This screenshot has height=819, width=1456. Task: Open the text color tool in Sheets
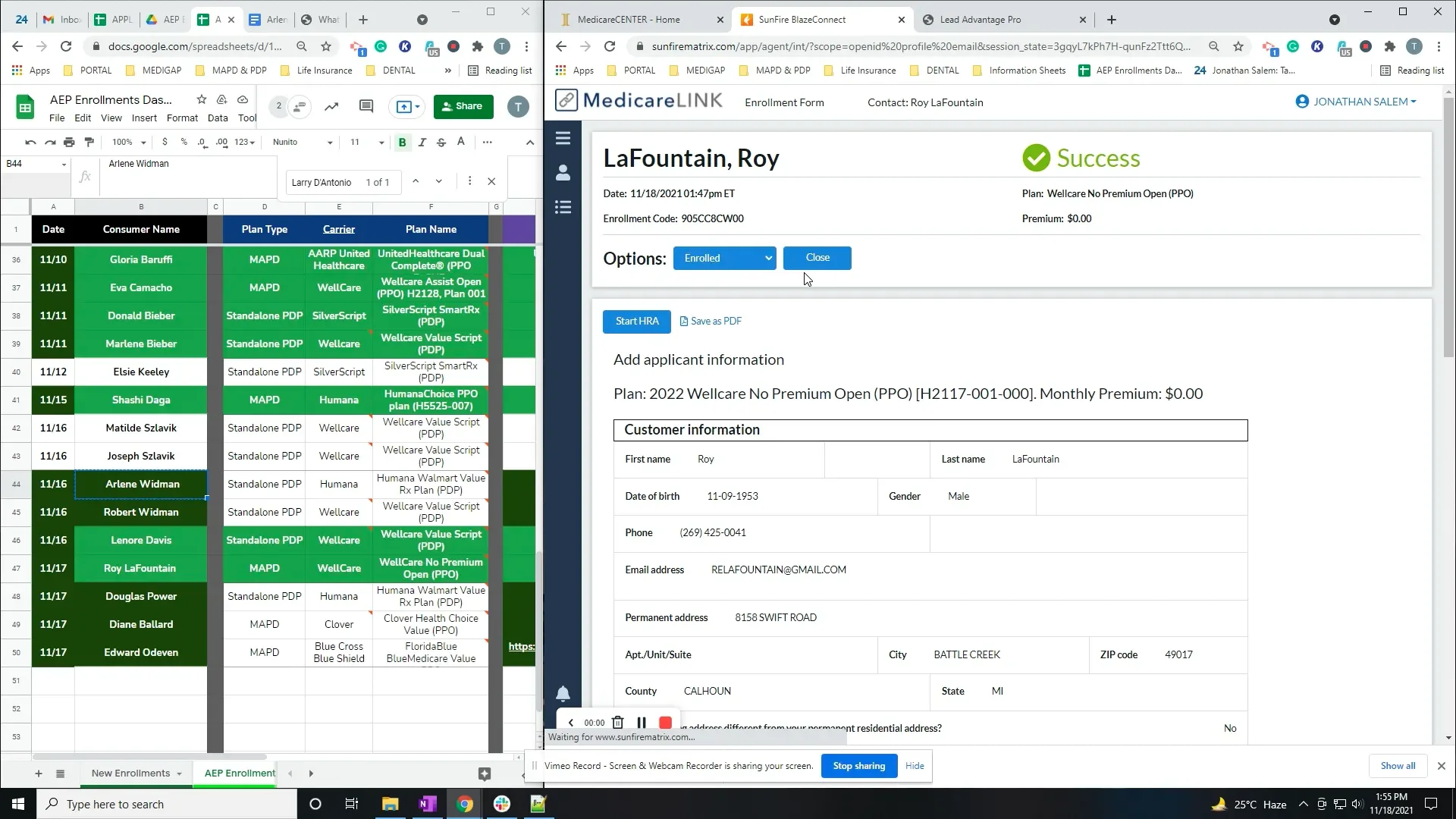point(461,142)
